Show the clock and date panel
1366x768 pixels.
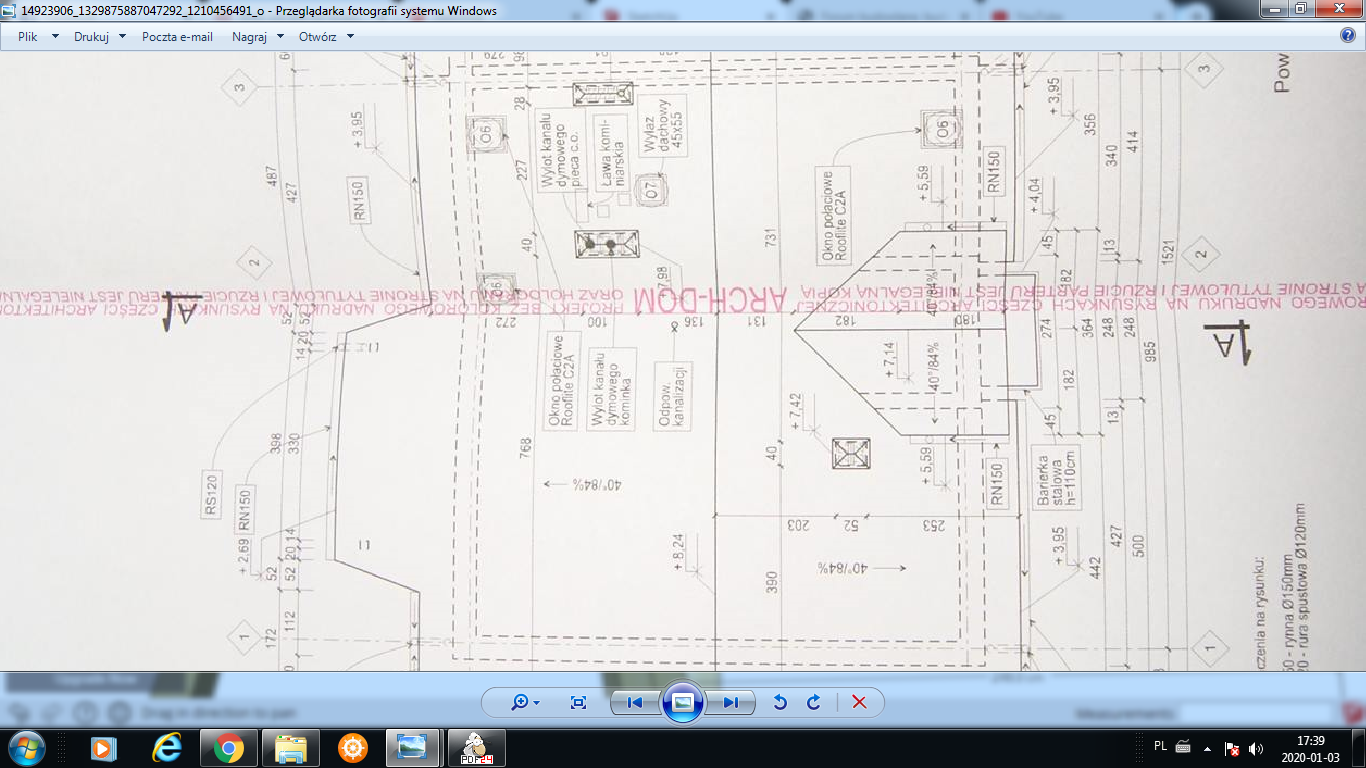[x=1309, y=748]
